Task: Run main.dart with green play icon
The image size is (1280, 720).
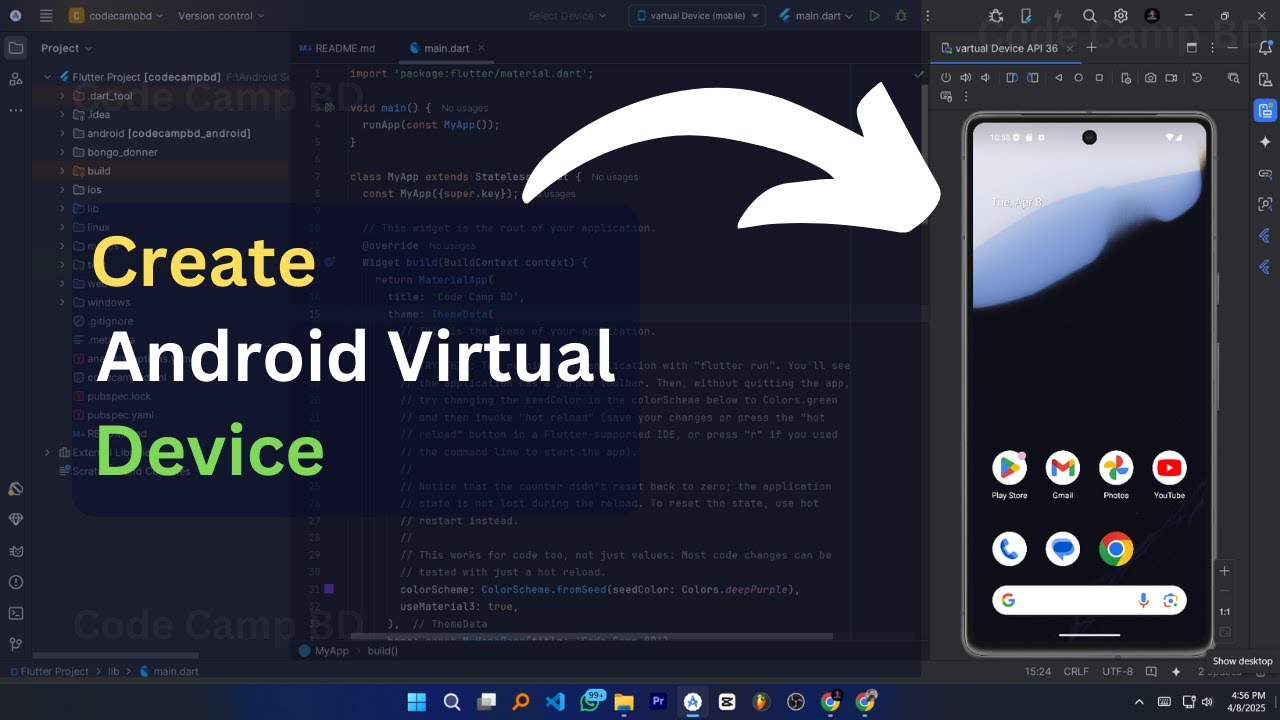Action: (x=875, y=16)
